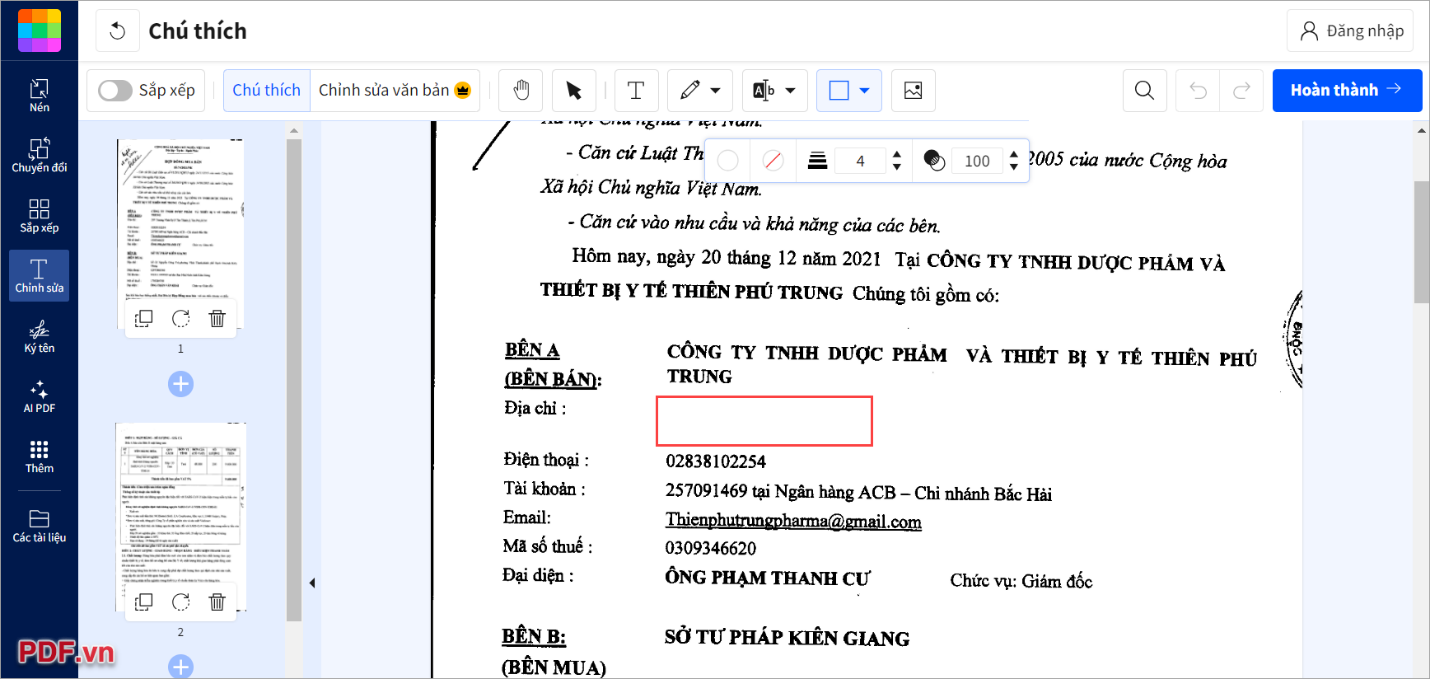Rotate page 2 with rotate icon
1430x679 pixels.
(181, 602)
